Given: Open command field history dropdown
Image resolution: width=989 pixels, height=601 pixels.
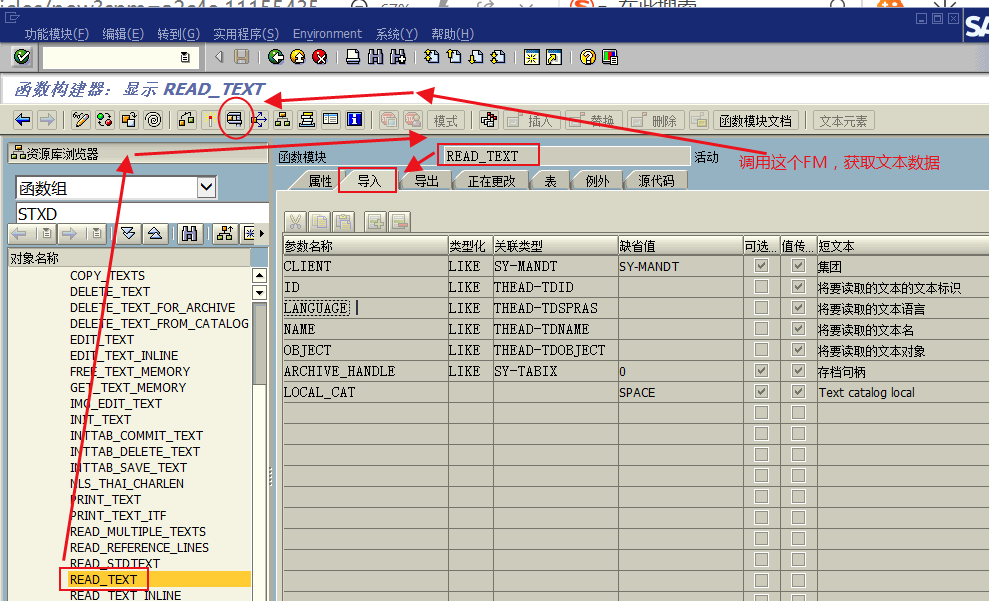Looking at the screenshot, I should tap(185, 57).
